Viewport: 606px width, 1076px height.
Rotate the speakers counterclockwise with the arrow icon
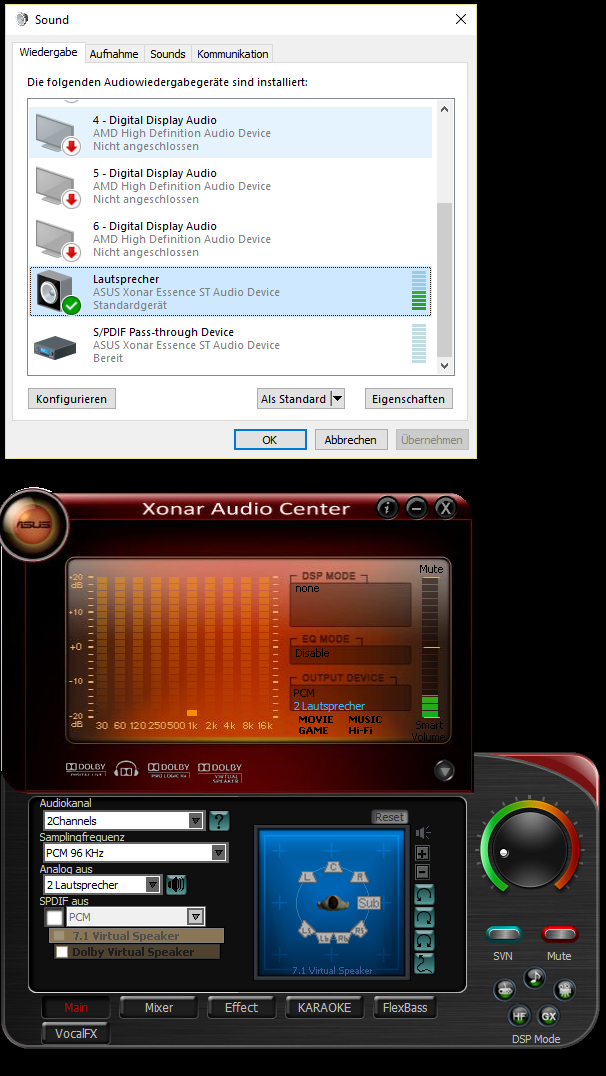point(424,894)
